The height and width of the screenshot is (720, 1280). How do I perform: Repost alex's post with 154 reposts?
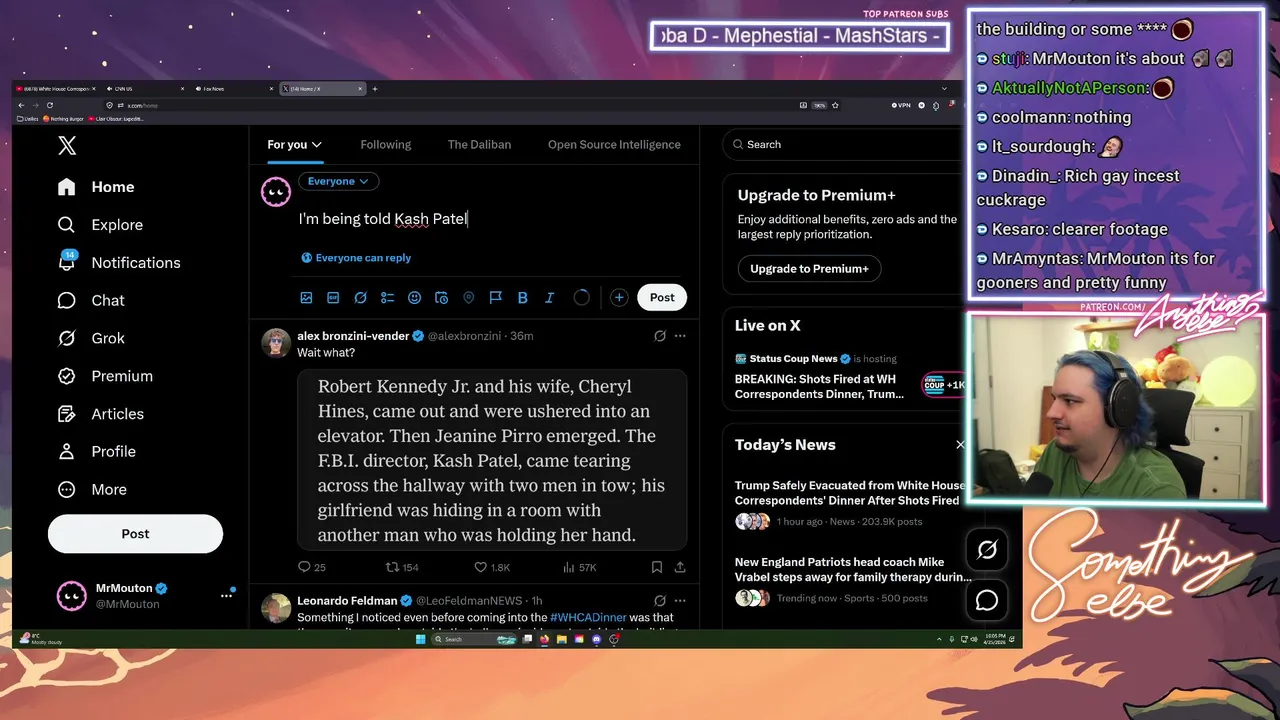[402, 567]
